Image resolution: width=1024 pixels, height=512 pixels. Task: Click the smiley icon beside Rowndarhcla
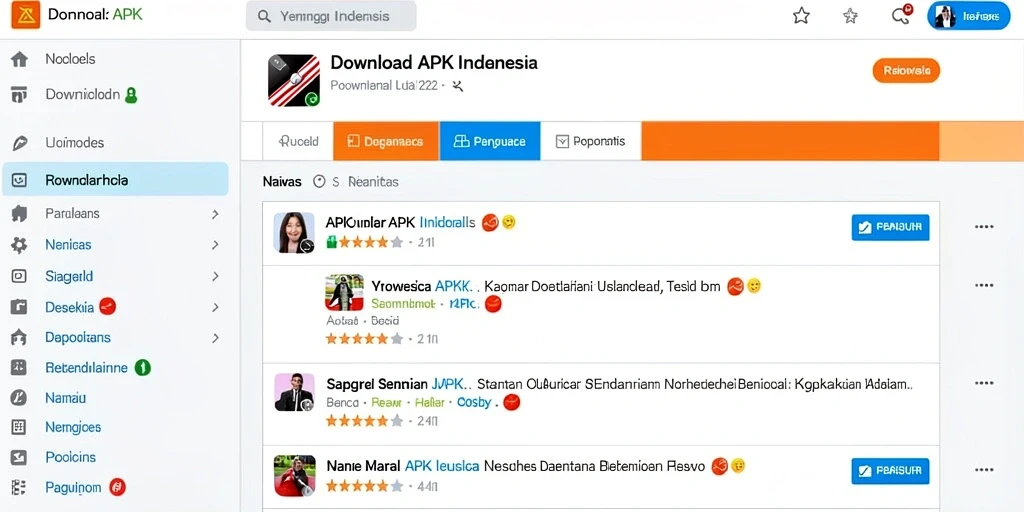click(x=20, y=180)
